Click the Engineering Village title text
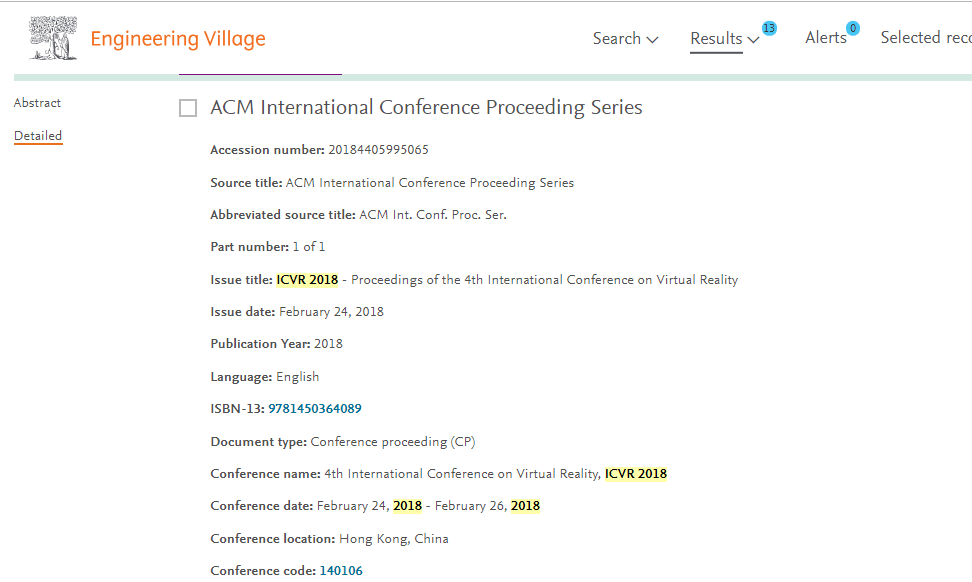The width and height of the screenshot is (972, 582). coord(178,38)
